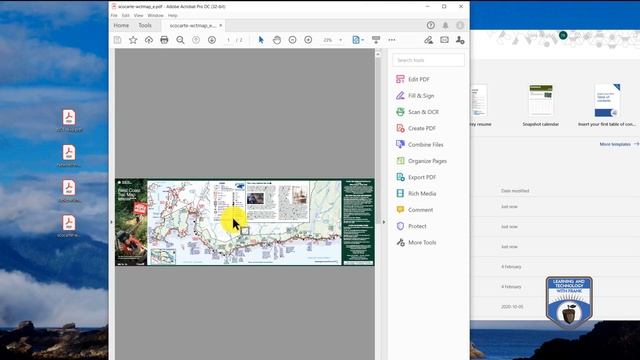The image size is (640, 360).
Task: Select the fourth PDF file on desktop
Action: coord(69,226)
